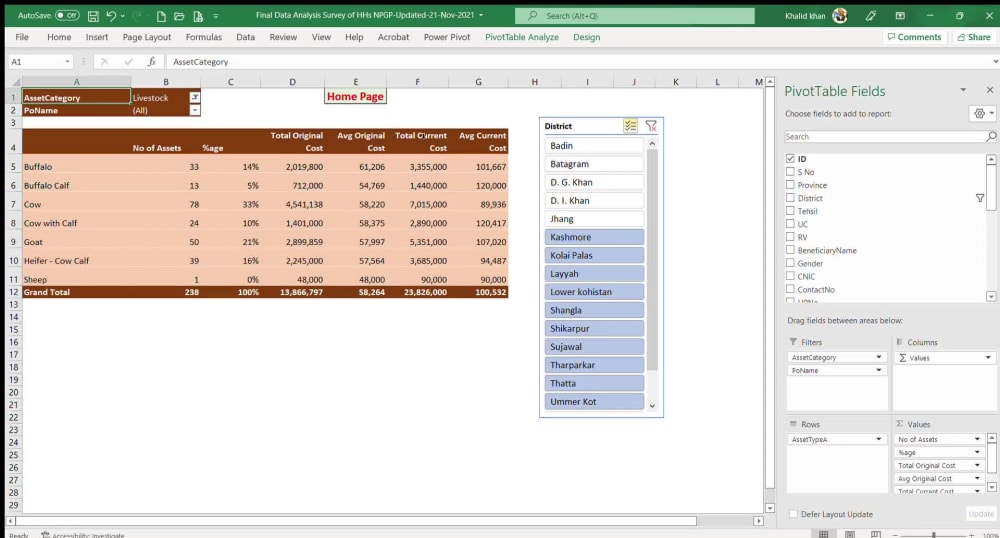
Task: Check the Gender field checkbox
Action: pos(790,263)
